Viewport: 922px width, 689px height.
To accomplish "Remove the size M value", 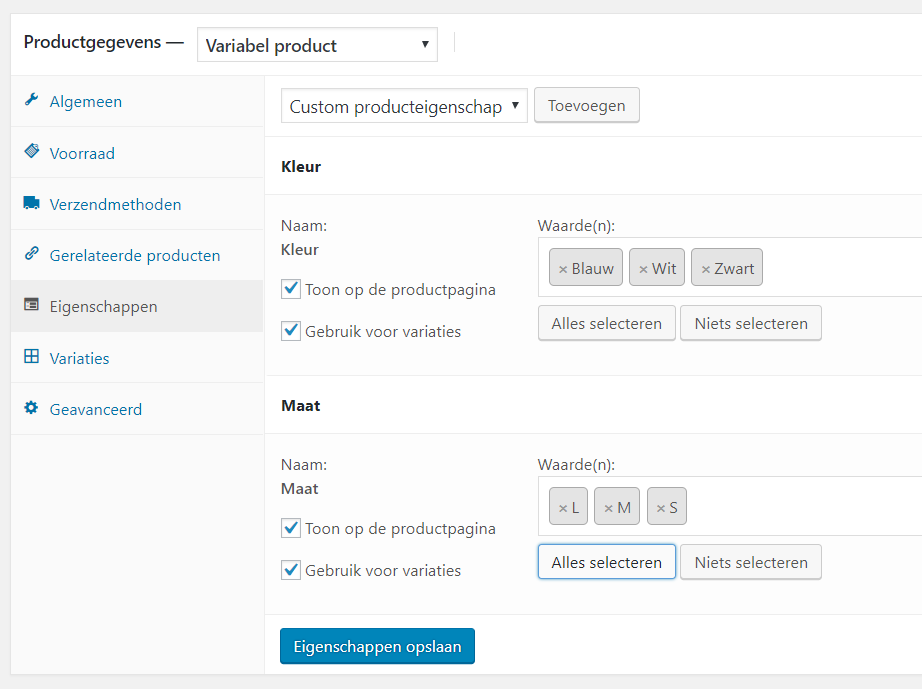I will click(609, 509).
